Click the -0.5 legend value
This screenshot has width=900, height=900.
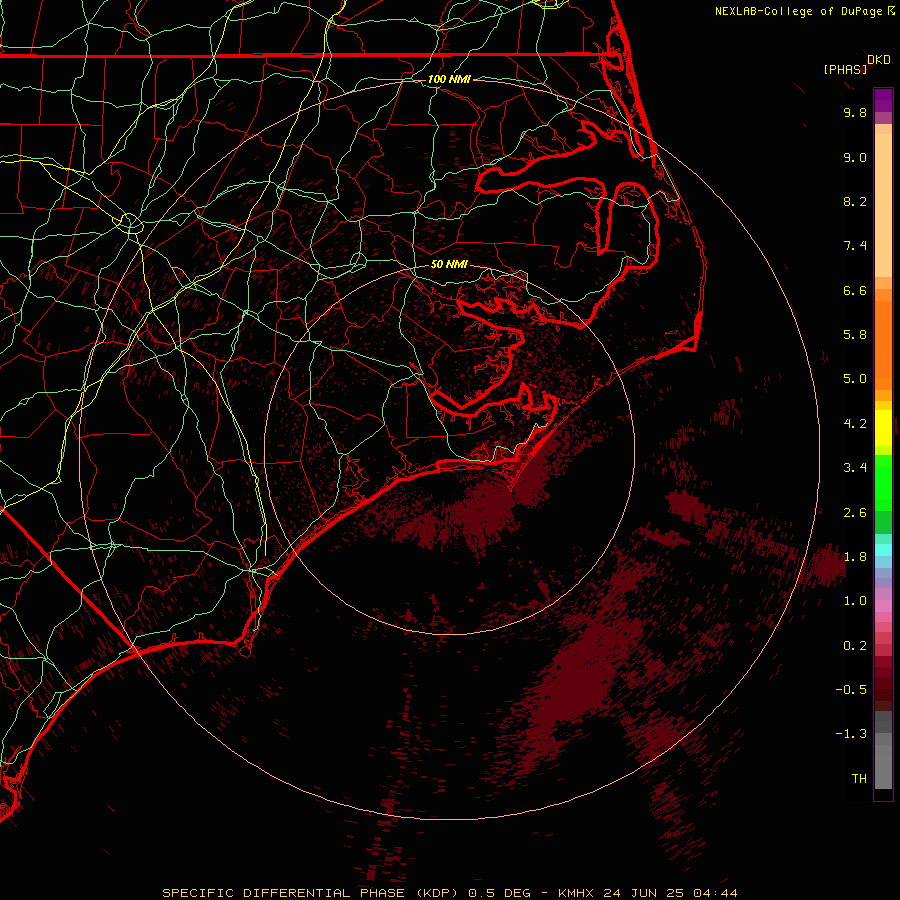click(851, 690)
